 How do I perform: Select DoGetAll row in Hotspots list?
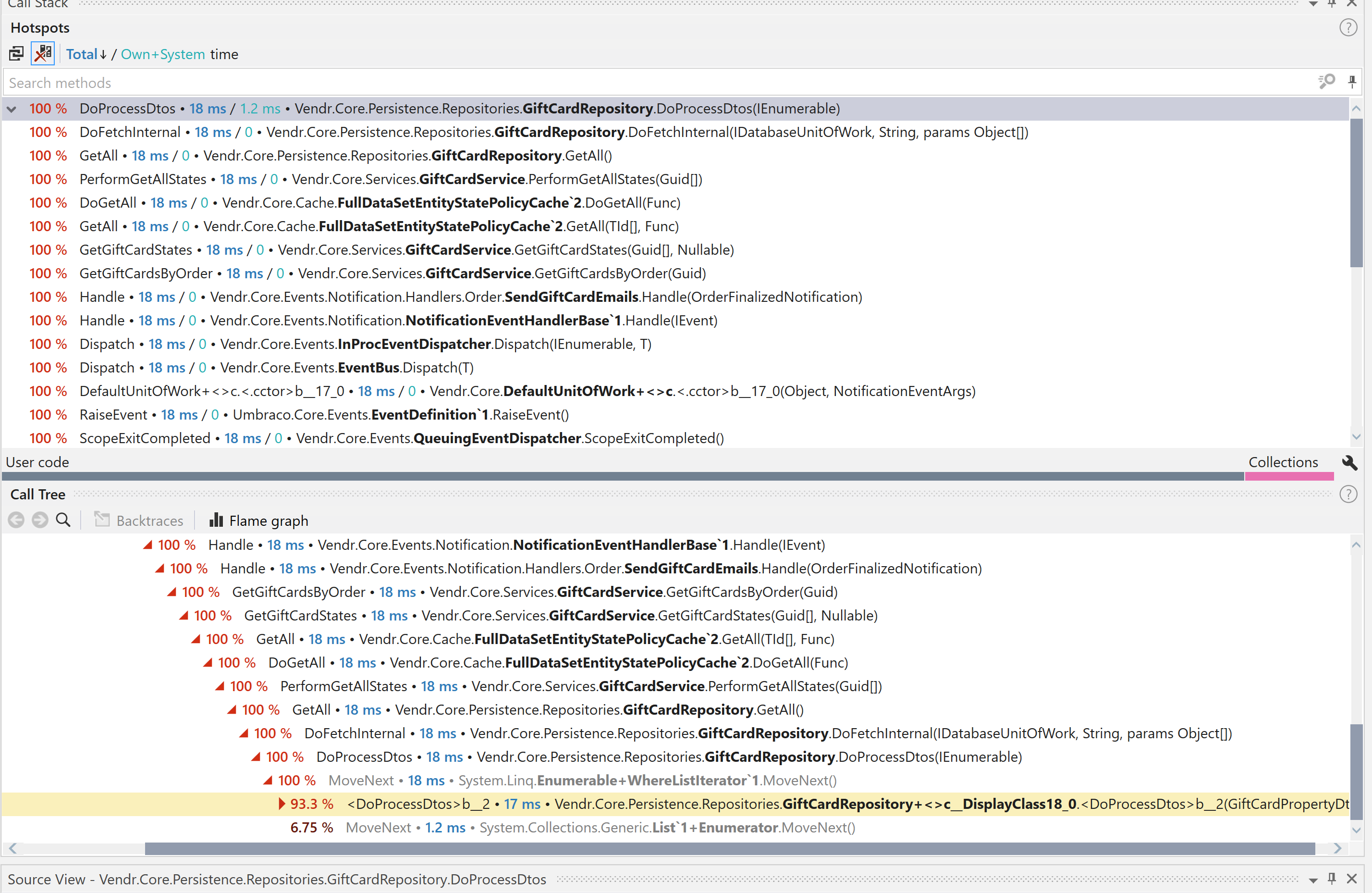coord(675,203)
